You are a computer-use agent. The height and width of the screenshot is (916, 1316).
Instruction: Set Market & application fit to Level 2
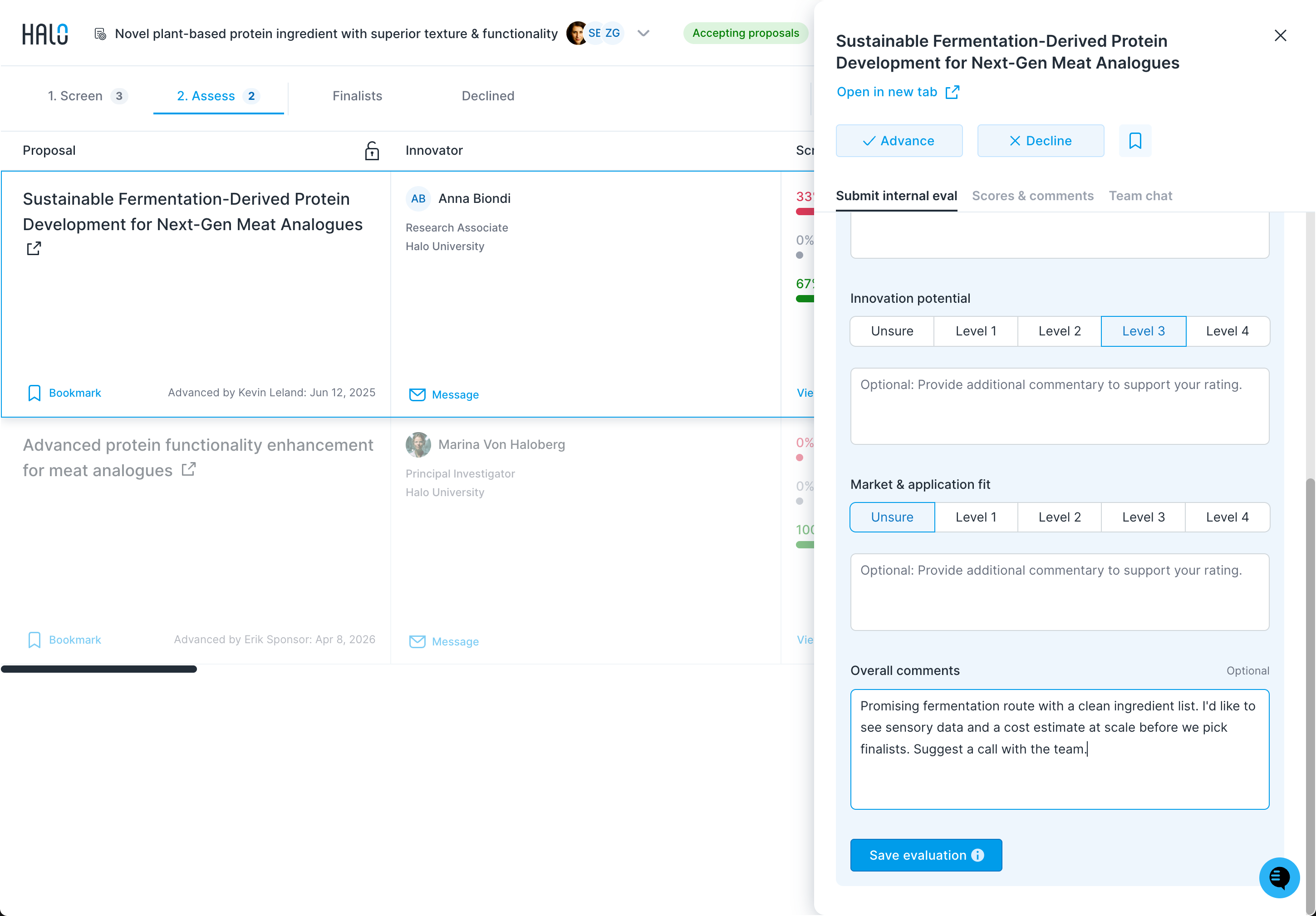pyautogui.click(x=1059, y=517)
